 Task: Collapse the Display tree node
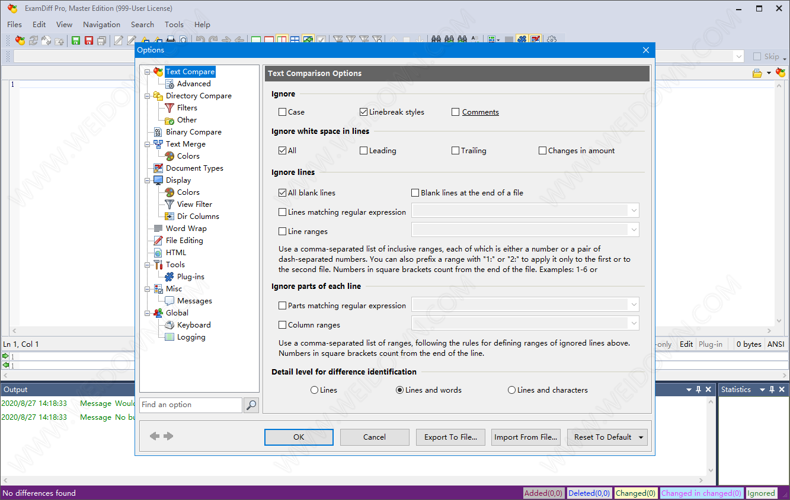coord(147,180)
